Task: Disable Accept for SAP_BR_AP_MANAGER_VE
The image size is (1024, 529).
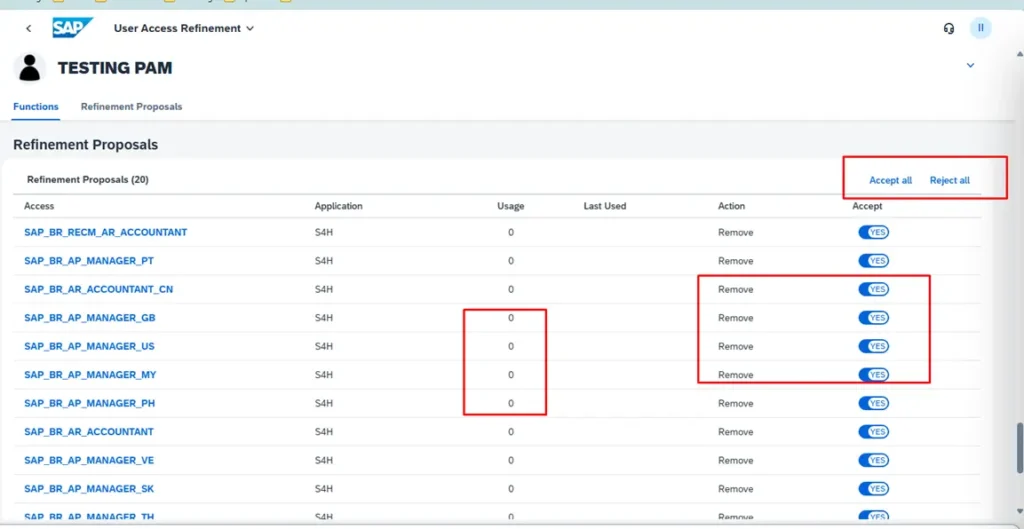Action: coord(873,461)
